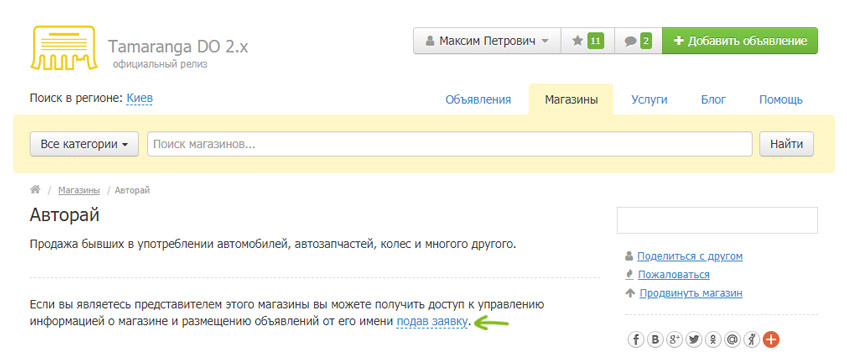Open Максим Петрович user dropdown

pyautogui.click(x=487, y=41)
